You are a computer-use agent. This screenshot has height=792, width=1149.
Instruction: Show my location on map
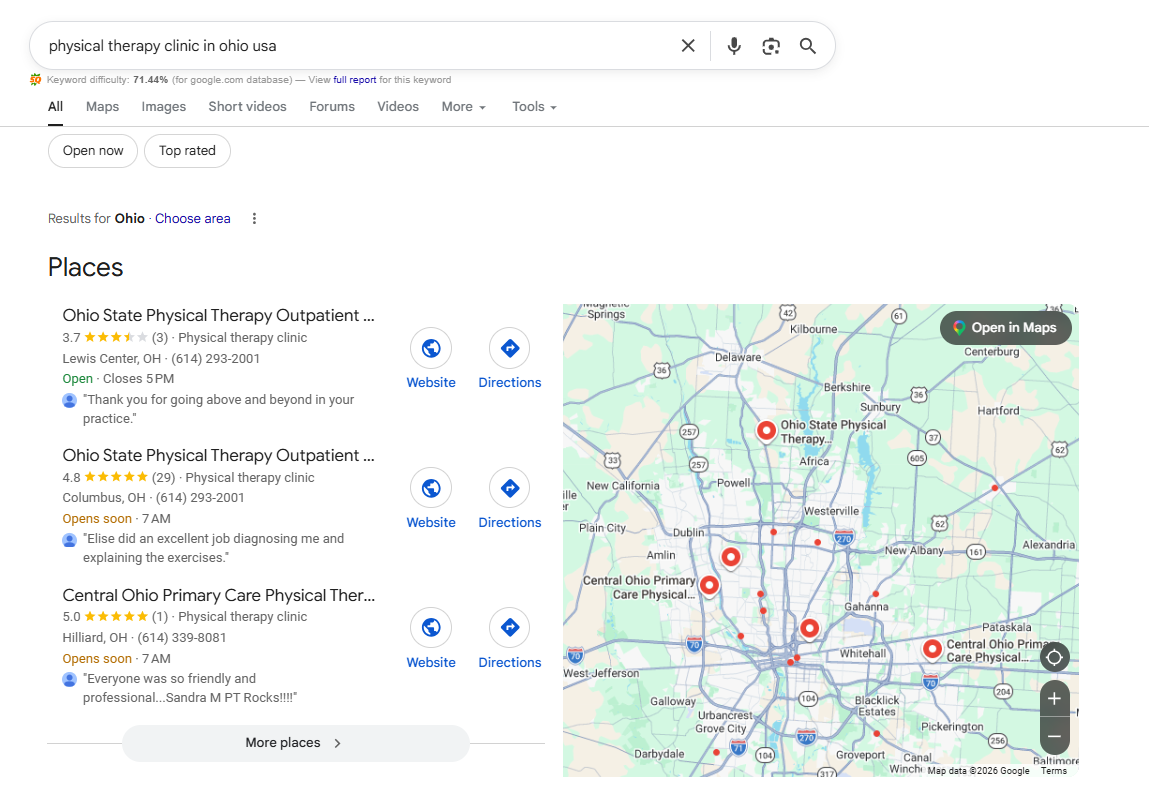[1054, 657]
